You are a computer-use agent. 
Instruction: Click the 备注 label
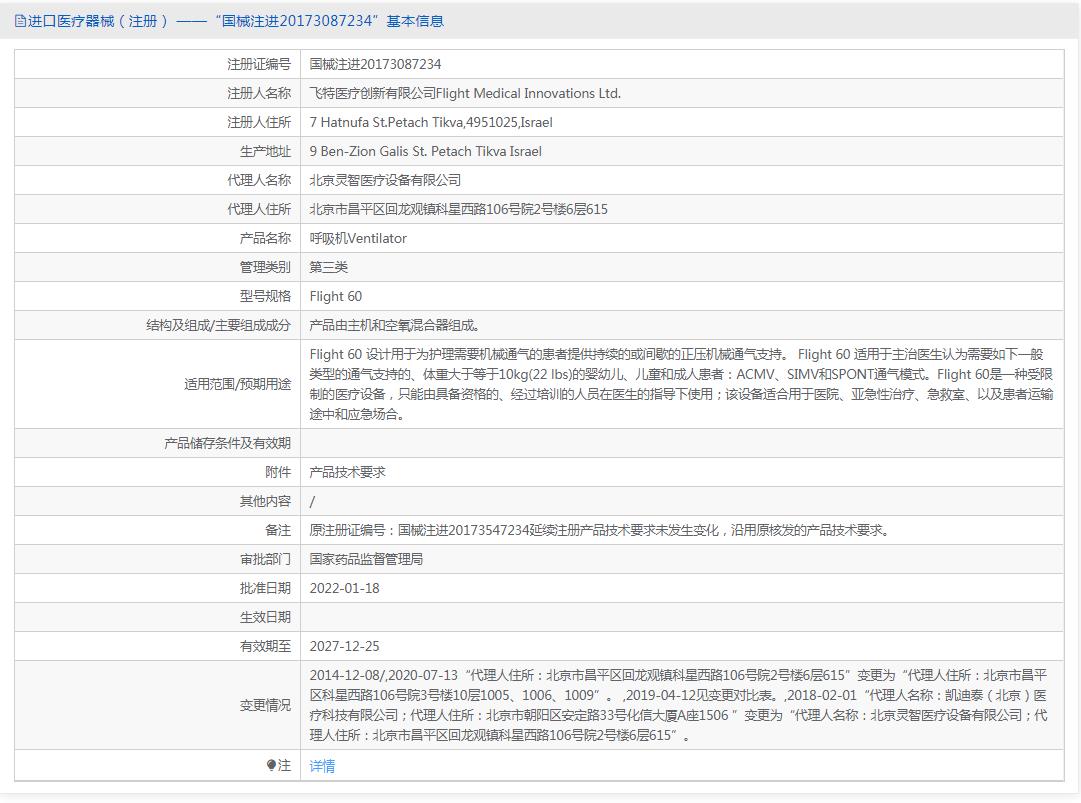[x=278, y=529]
